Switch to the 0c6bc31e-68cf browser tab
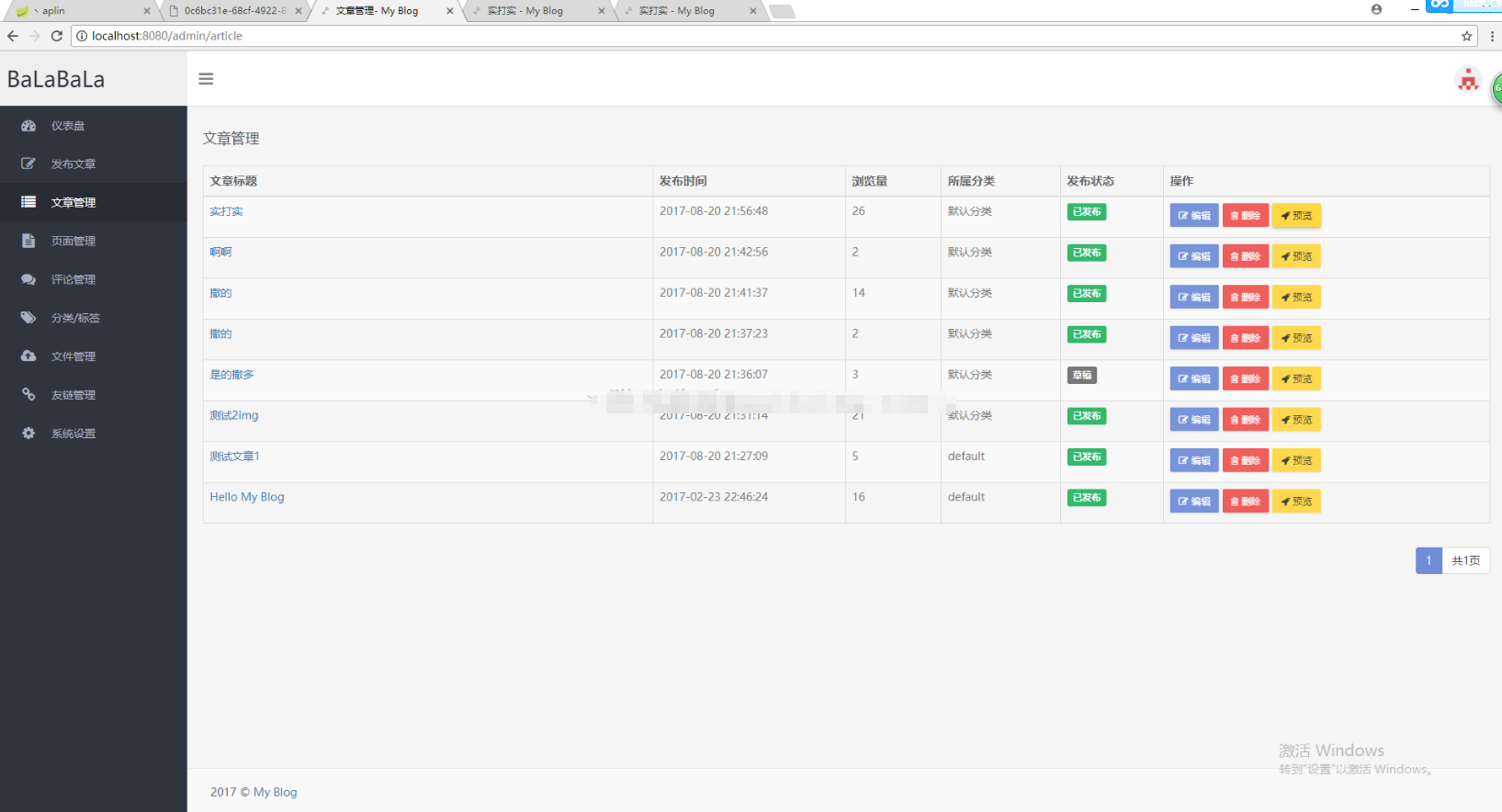1502x812 pixels. 236,11
